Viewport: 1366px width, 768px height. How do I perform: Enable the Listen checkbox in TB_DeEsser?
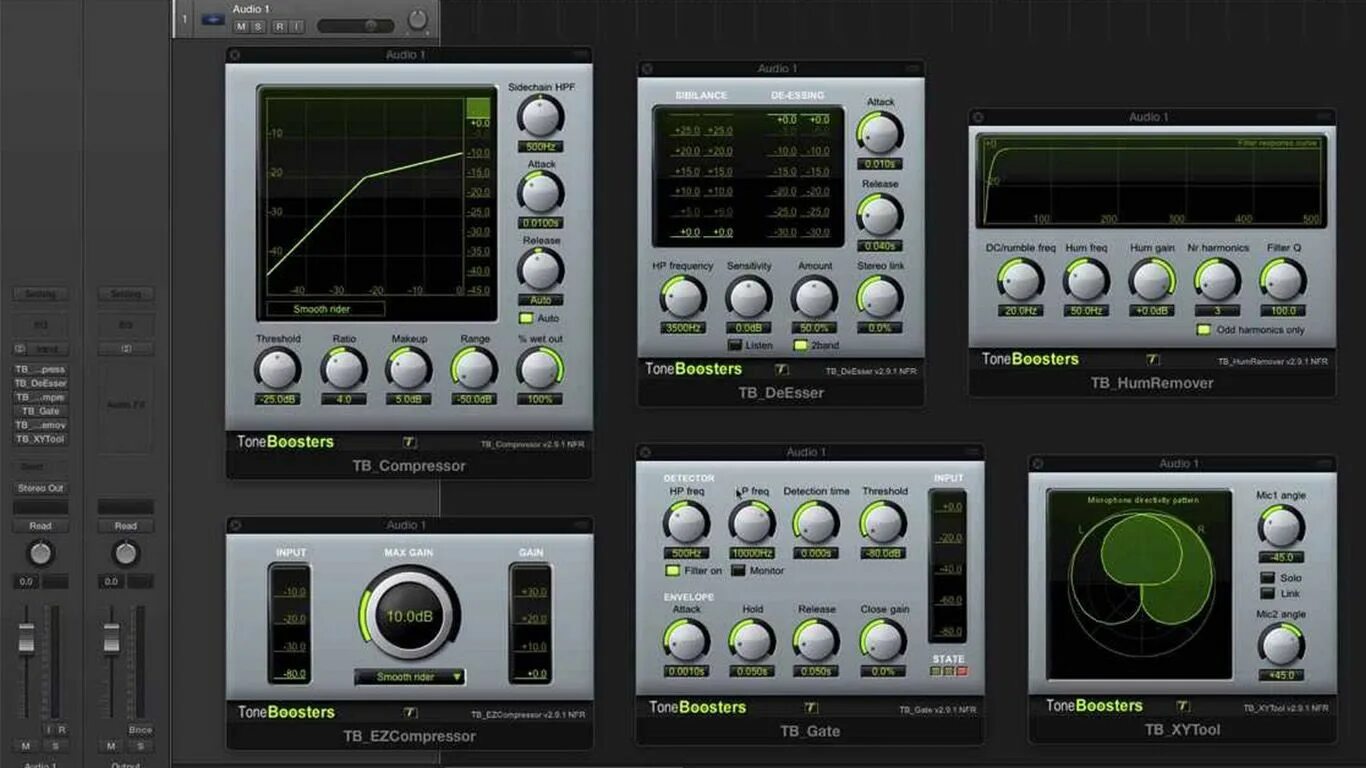coord(734,345)
